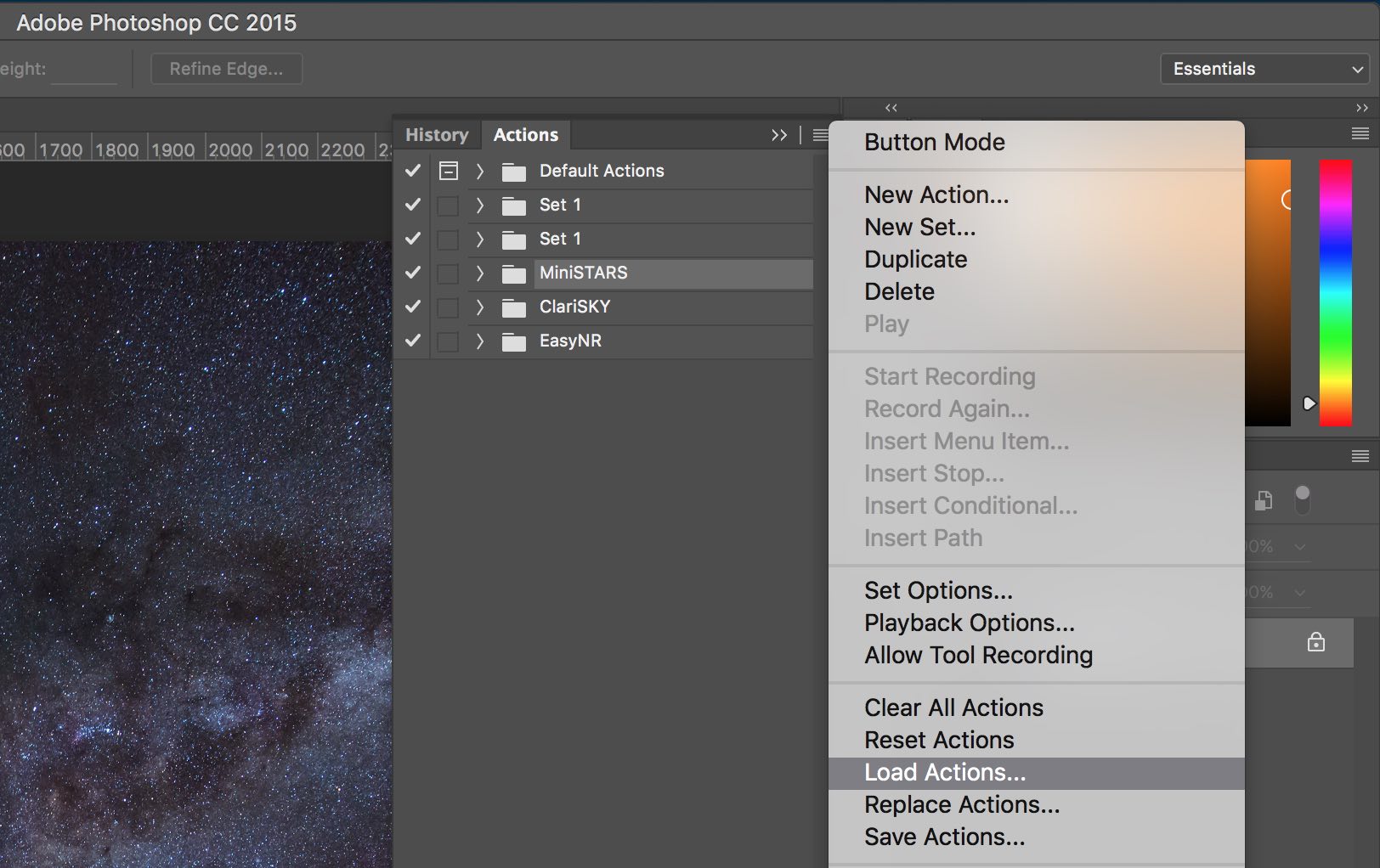Select the ClariSKY row label
This screenshot has width=1380, height=868.
pos(575,307)
